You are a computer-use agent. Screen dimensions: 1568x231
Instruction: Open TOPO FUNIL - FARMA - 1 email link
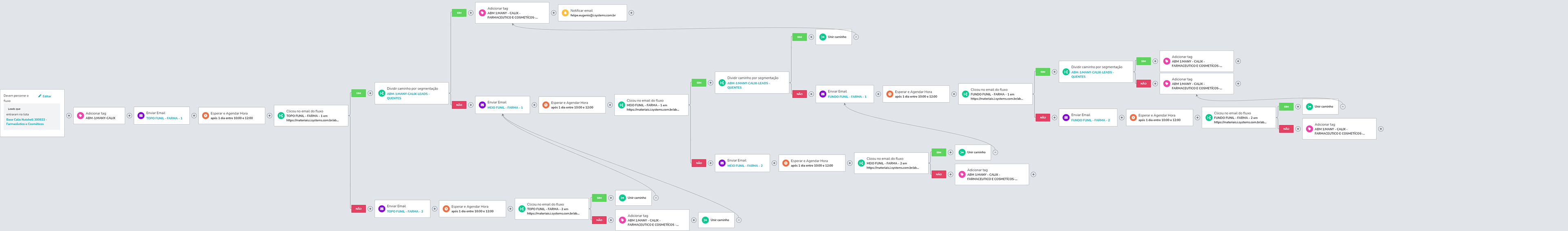164,118
